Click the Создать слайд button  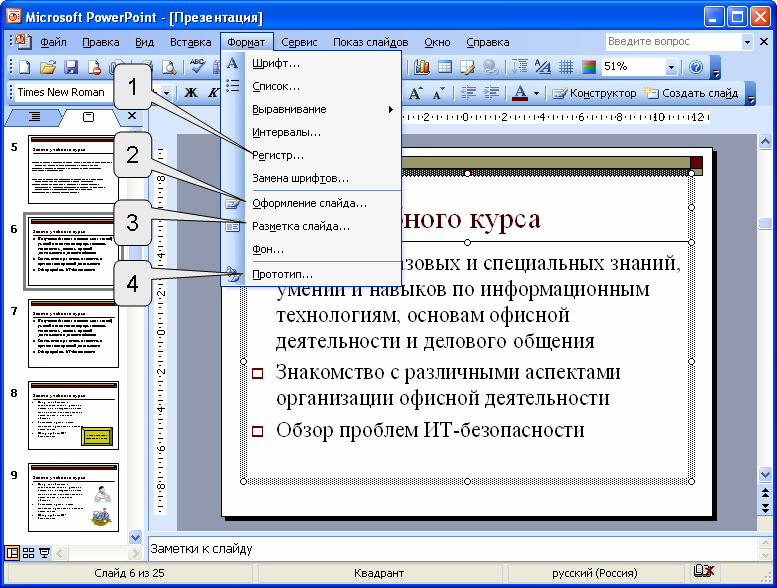pos(691,93)
